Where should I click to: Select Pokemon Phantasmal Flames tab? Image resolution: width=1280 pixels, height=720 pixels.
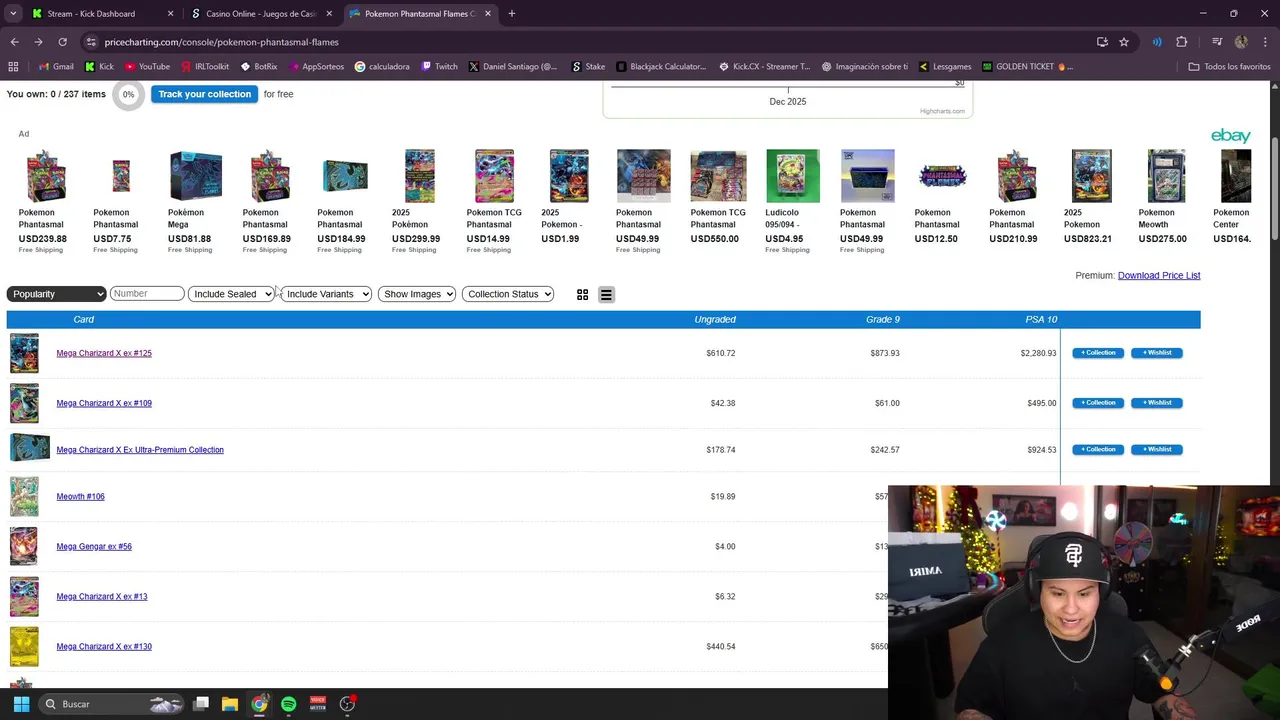pos(420,14)
